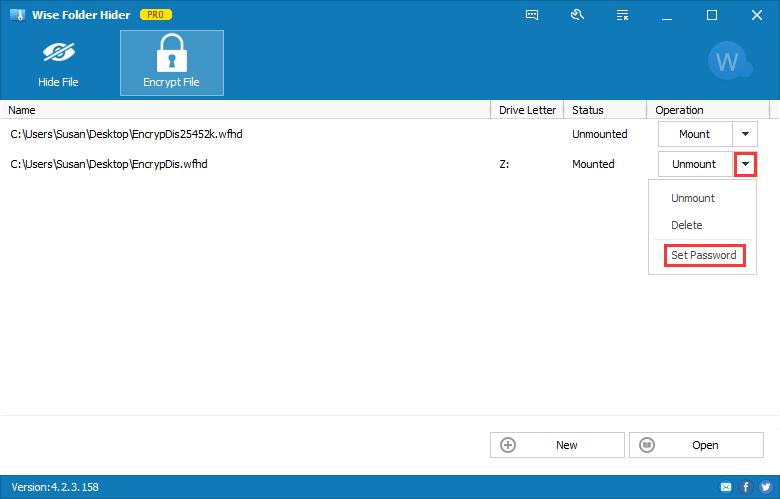The height and width of the screenshot is (499, 780).
Task: Open the Twitter icon in status bar
Action: click(766, 487)
